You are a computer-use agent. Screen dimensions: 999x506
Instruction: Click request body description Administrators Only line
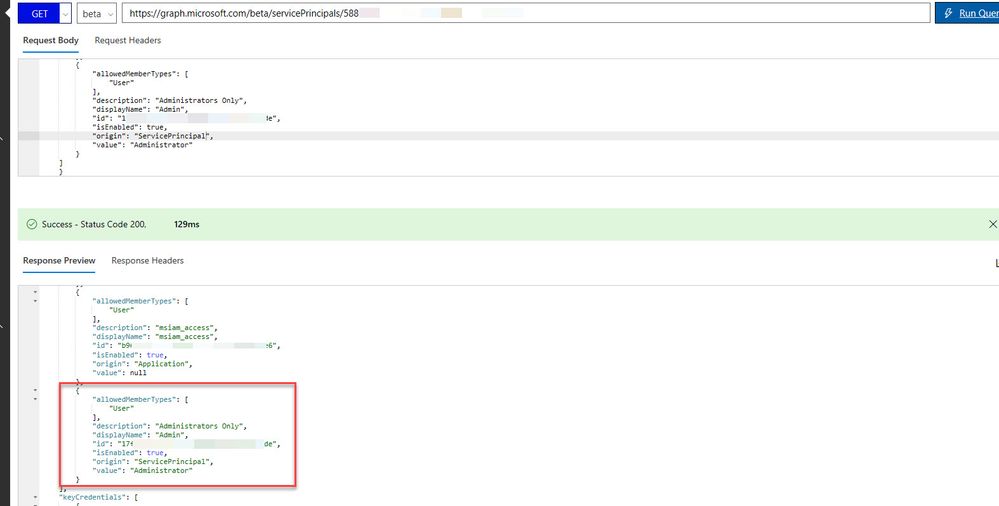click(x=169, y=100)
